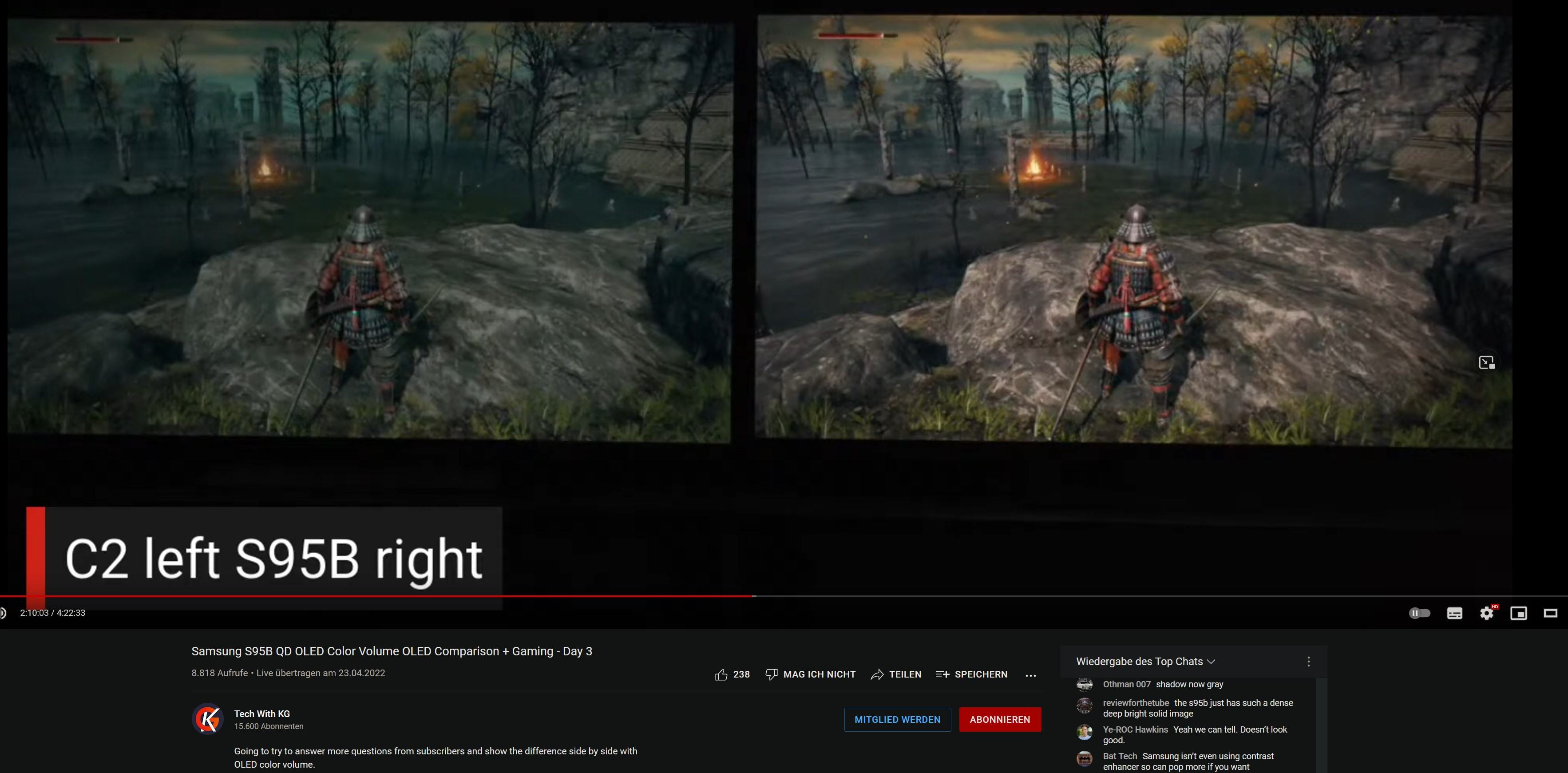Click reviewforthetube chat author name

1136,703
